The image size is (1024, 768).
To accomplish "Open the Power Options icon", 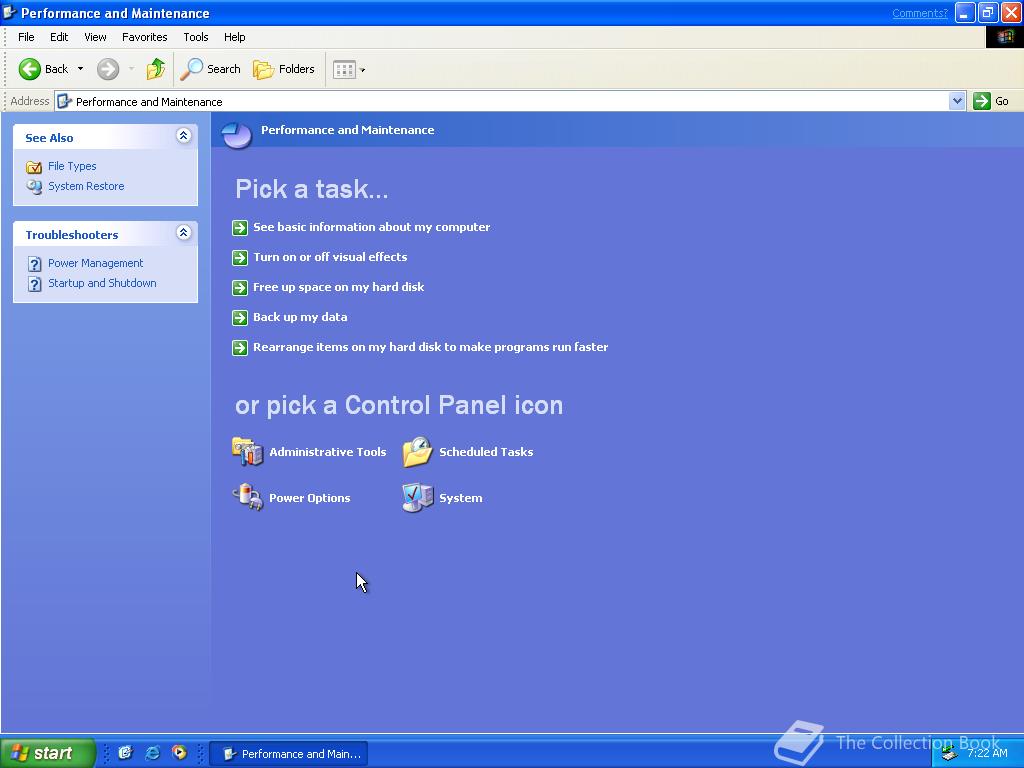I will click(248, 498).
